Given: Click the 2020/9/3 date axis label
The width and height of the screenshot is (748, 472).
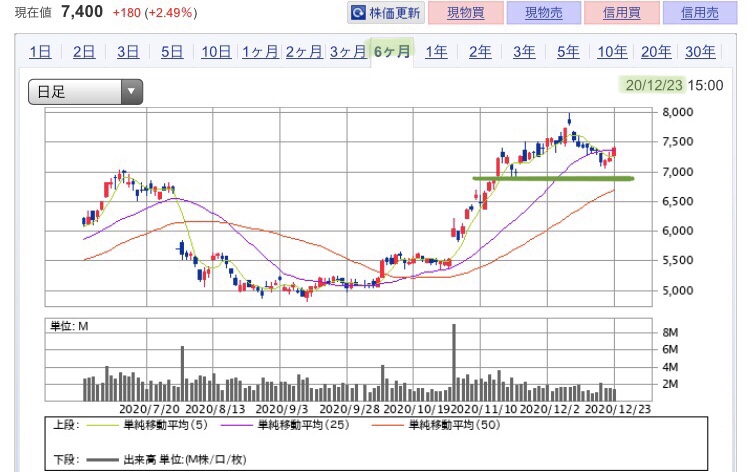Looking at the screenshot, I should 282,409.
